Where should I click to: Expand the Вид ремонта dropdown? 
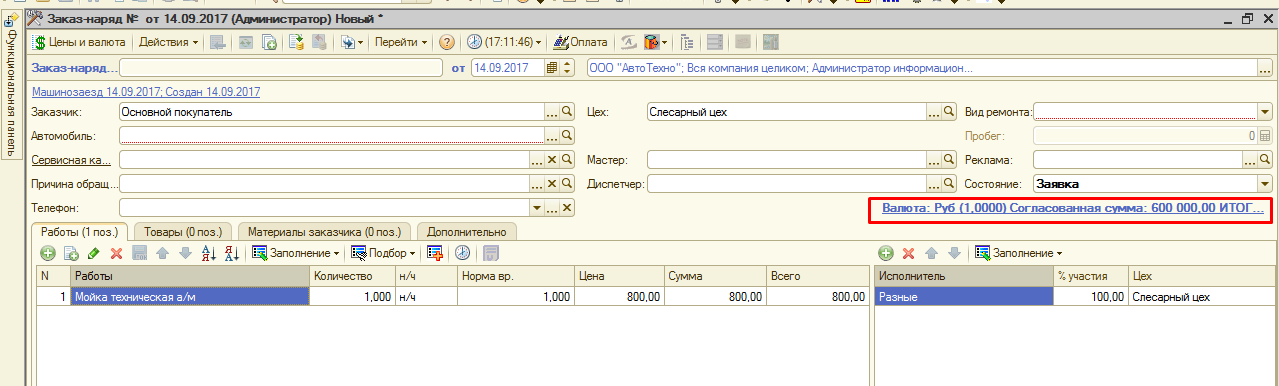pyautogui.click(x=1265, y=112)
